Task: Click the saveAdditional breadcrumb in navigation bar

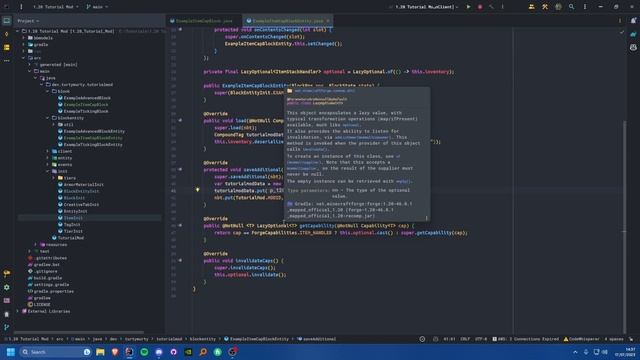Action: [x=316, y=339]
